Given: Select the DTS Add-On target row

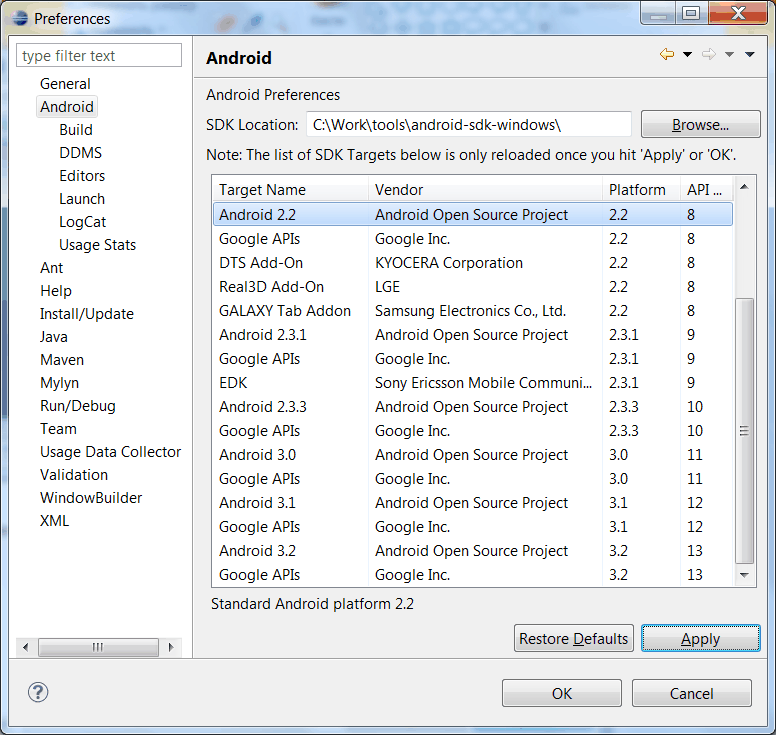Looking at the screenshot, I should click(x=473, y=262).
